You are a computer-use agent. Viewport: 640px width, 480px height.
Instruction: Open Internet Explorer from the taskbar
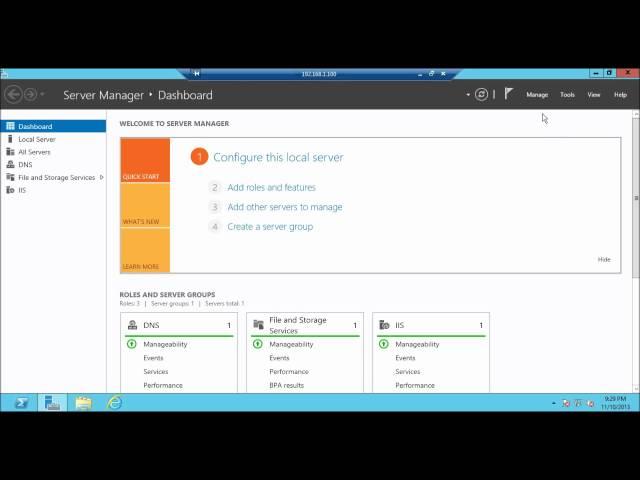pos(115,403)
